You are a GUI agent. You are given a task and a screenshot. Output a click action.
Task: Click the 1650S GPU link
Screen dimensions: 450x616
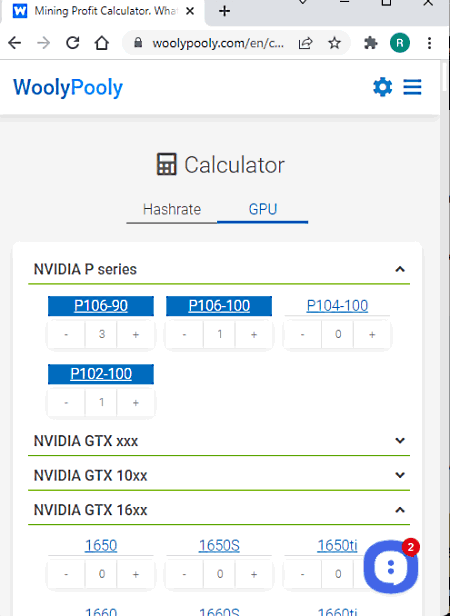click(219, 545)
